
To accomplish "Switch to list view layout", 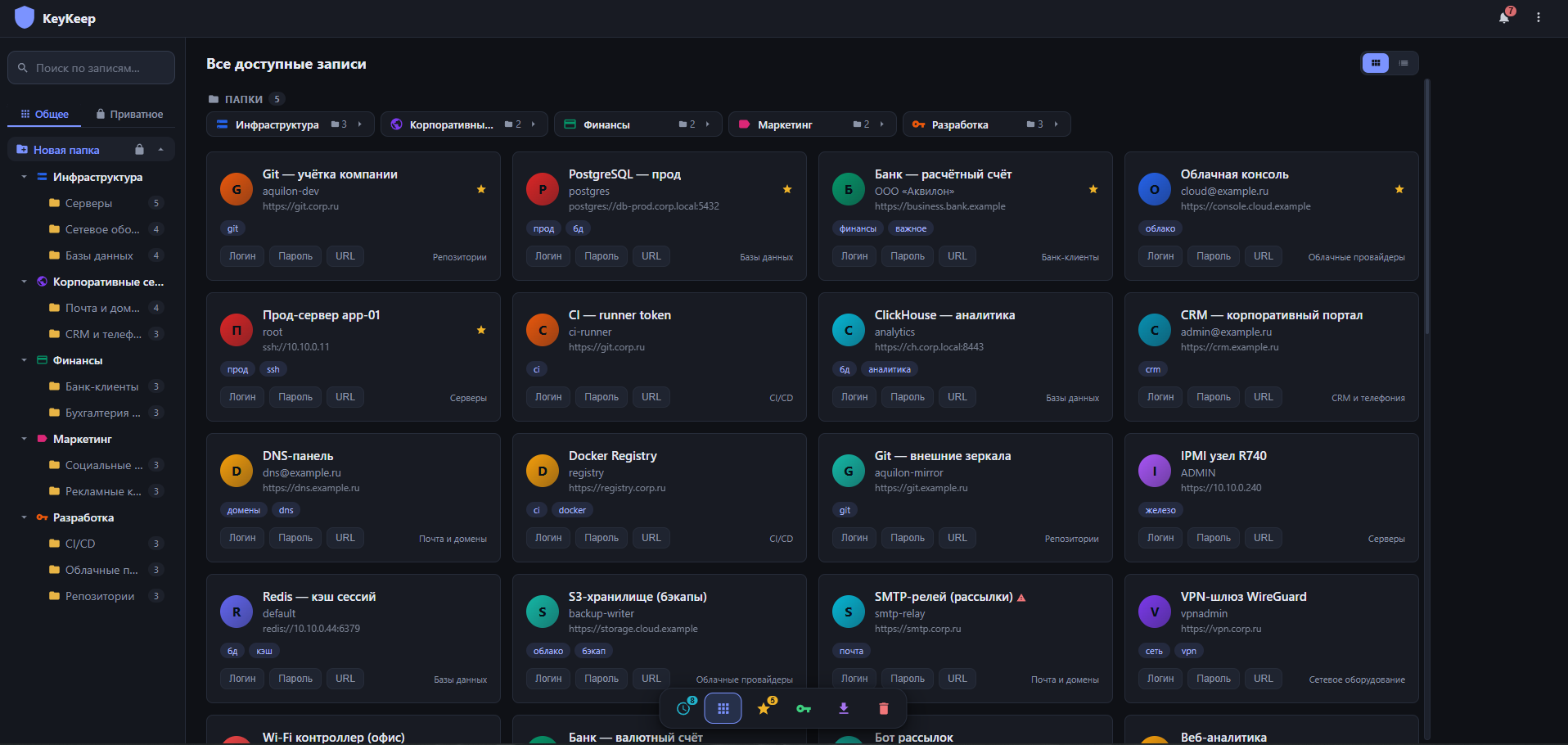I will (1404, 63).
